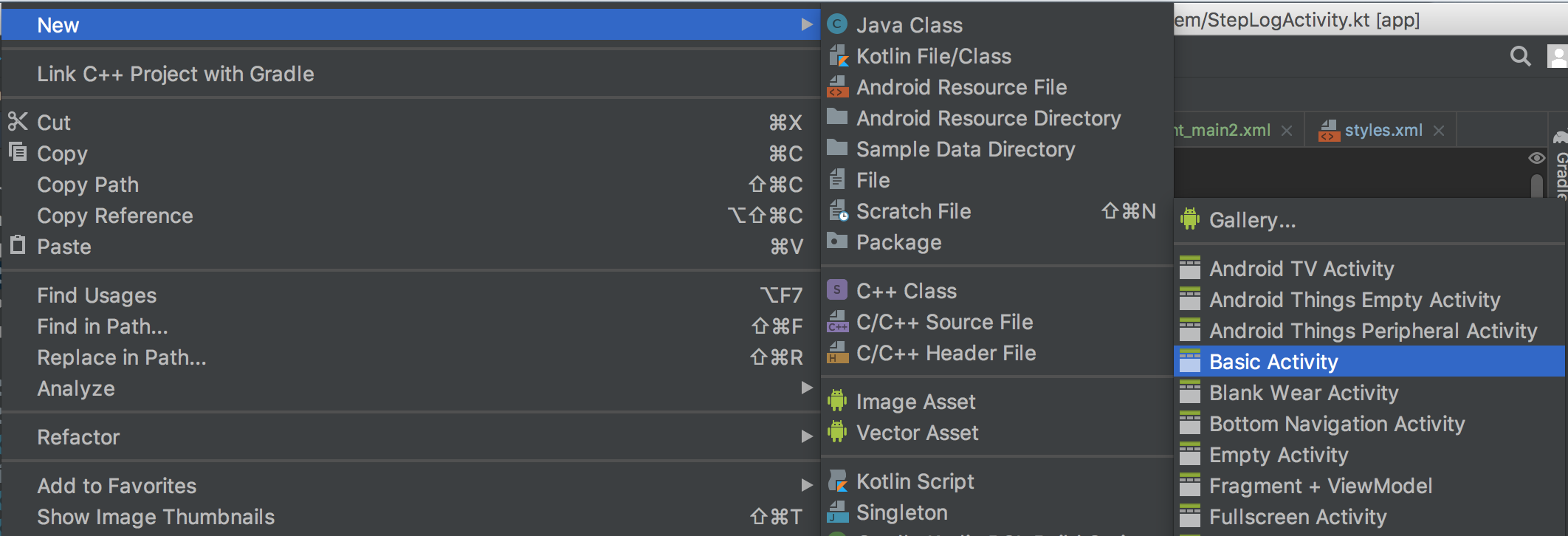Screen dimensions: 1568x536
Task: Select Android Things Empty Activity
Action: point(1369,300)
